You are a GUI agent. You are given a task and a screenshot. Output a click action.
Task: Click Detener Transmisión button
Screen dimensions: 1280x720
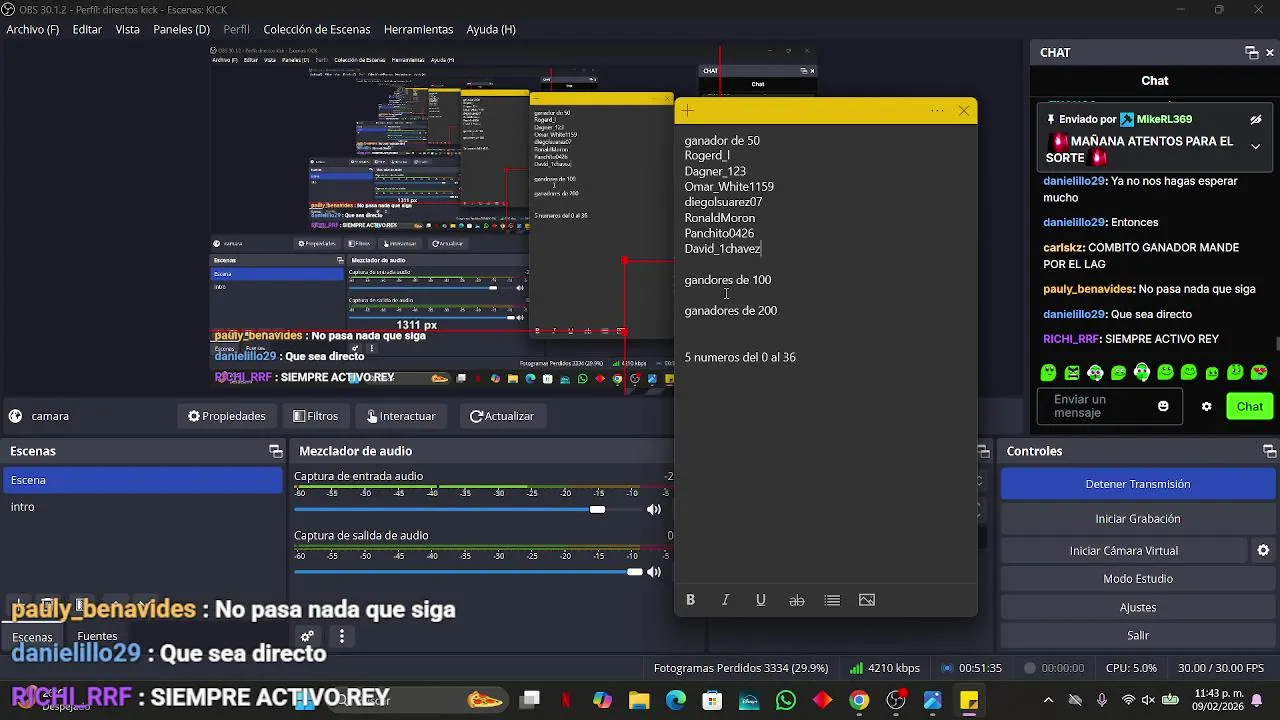click(1138, 484)
